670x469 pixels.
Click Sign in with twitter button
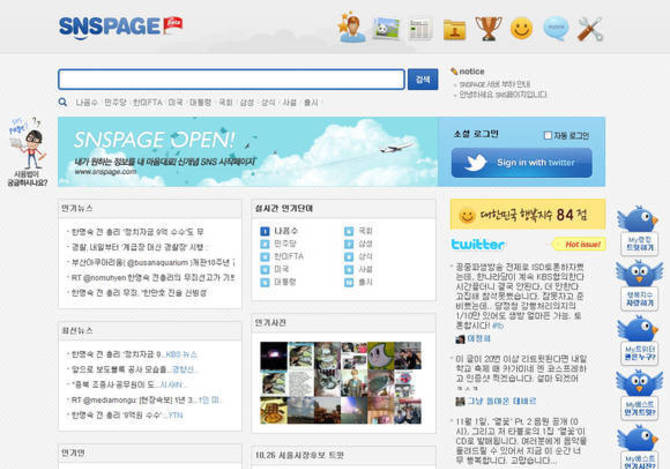522,163
